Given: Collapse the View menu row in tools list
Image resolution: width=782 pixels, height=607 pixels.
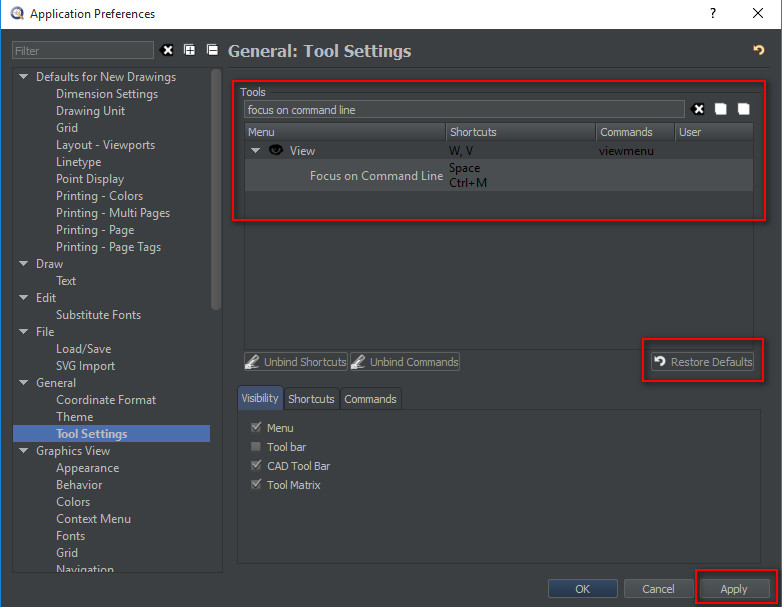Looking at the screenshot, I should [x=255, y=151].
